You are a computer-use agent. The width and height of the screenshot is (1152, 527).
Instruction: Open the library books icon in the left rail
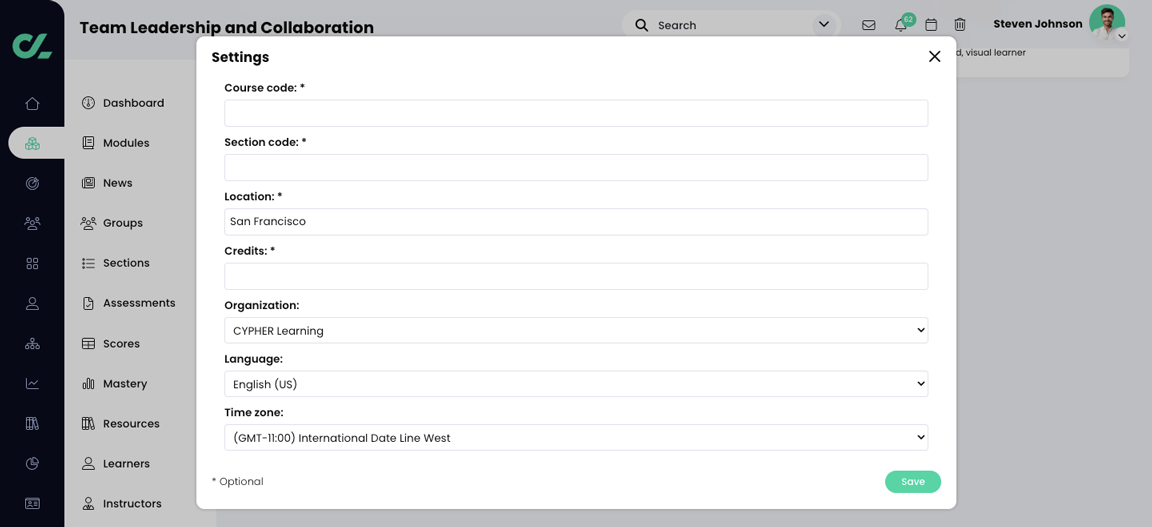(32, 423)
